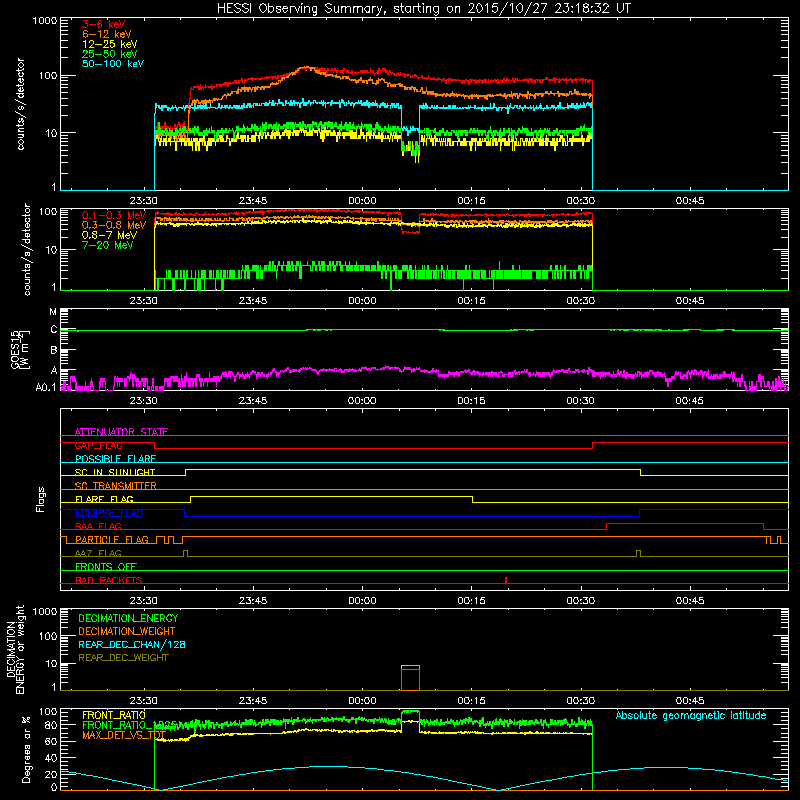
Task: Select the yellow 'FRONT_RATIO' legend label
Action: (114, 715)
